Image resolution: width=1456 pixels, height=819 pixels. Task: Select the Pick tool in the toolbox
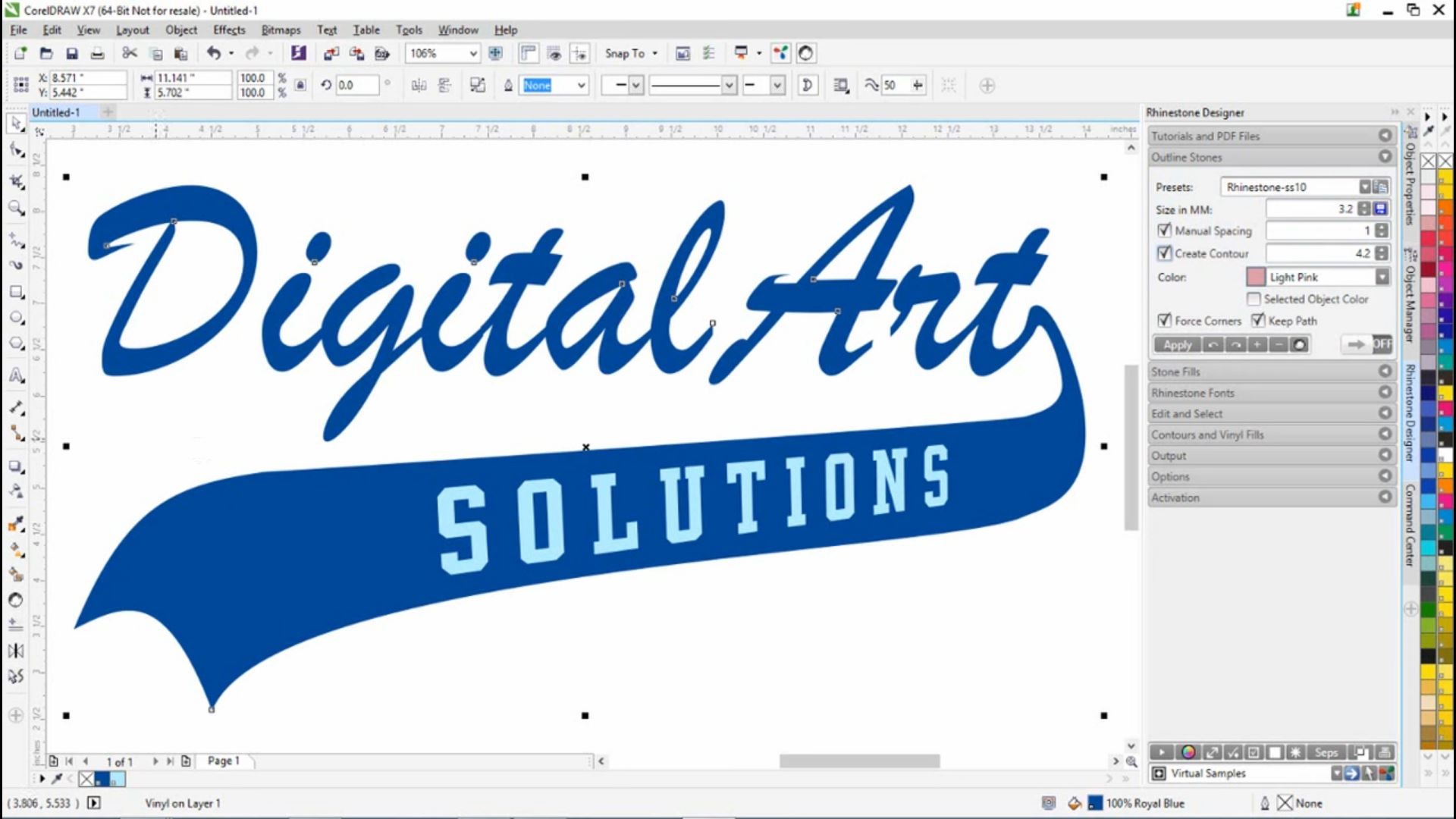click(x=16, y=124)
